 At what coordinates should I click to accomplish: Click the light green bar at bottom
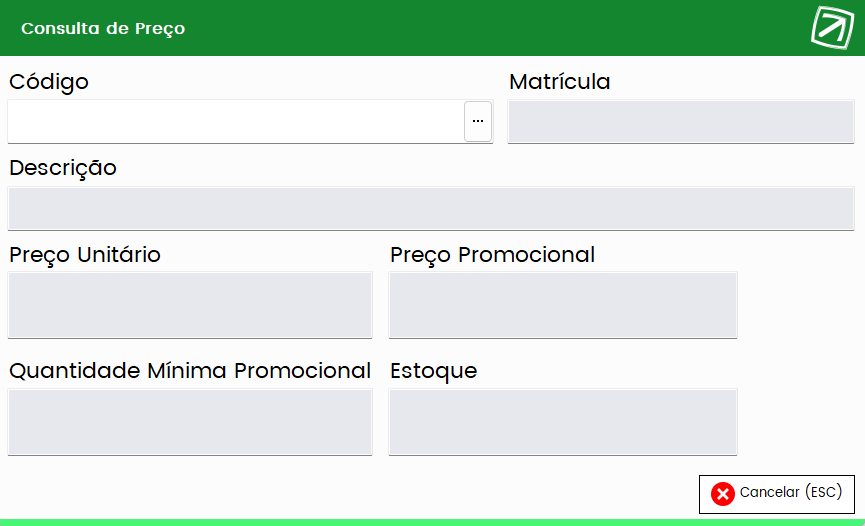click(432, 522)
